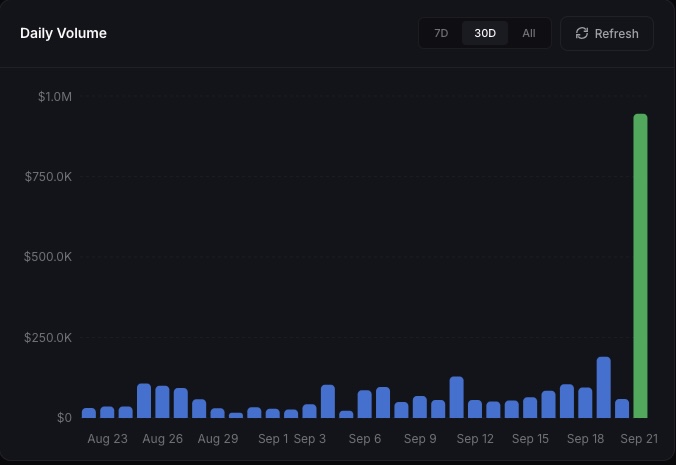The image size is (676, 465).
Task: Click the Daily Volume heading
Action: (63, 33)
